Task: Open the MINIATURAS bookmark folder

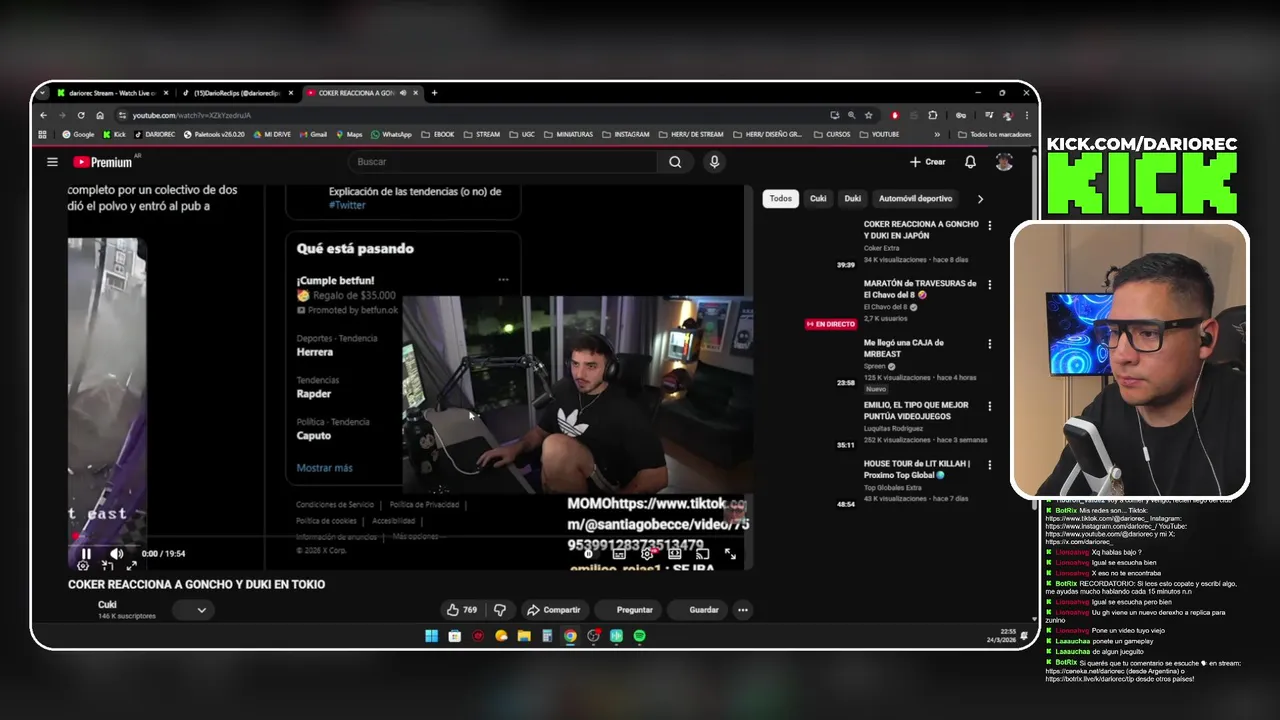Action: pos(568,134)
